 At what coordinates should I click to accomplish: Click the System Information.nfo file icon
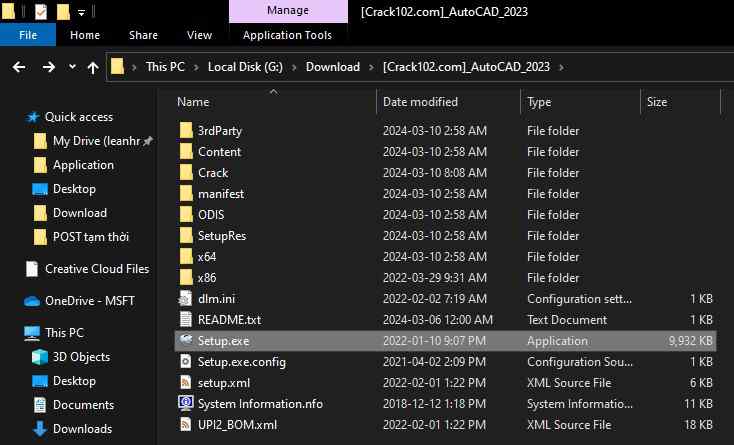tap(185, 403)
